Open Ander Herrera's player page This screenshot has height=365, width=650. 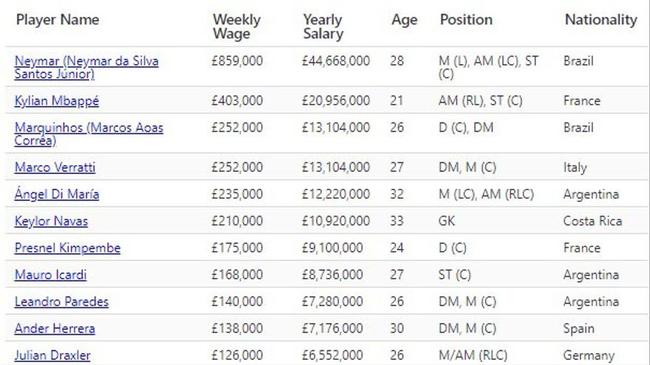(55, 328)
